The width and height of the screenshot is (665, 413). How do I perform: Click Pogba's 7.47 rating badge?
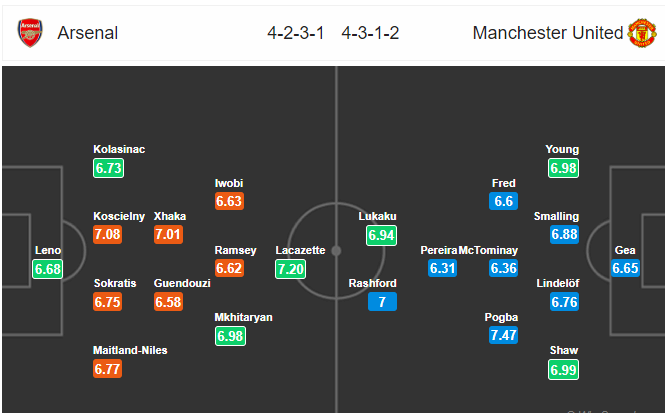click(504, 335)
